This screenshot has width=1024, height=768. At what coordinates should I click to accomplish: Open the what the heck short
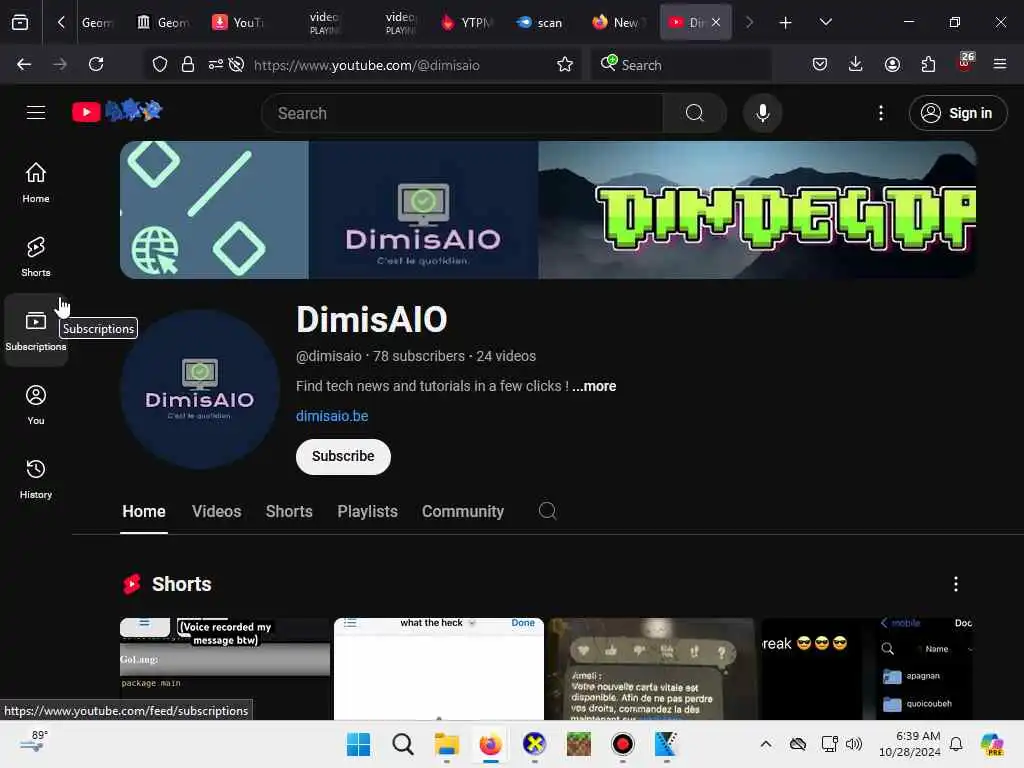(438, 669)
